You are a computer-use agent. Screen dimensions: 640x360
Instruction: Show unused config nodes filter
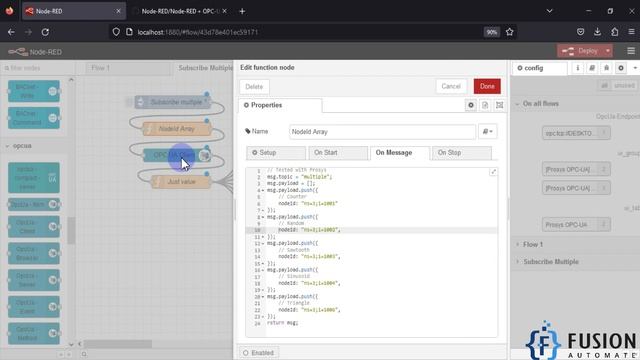pyautogui.click(x=624, y=85)
